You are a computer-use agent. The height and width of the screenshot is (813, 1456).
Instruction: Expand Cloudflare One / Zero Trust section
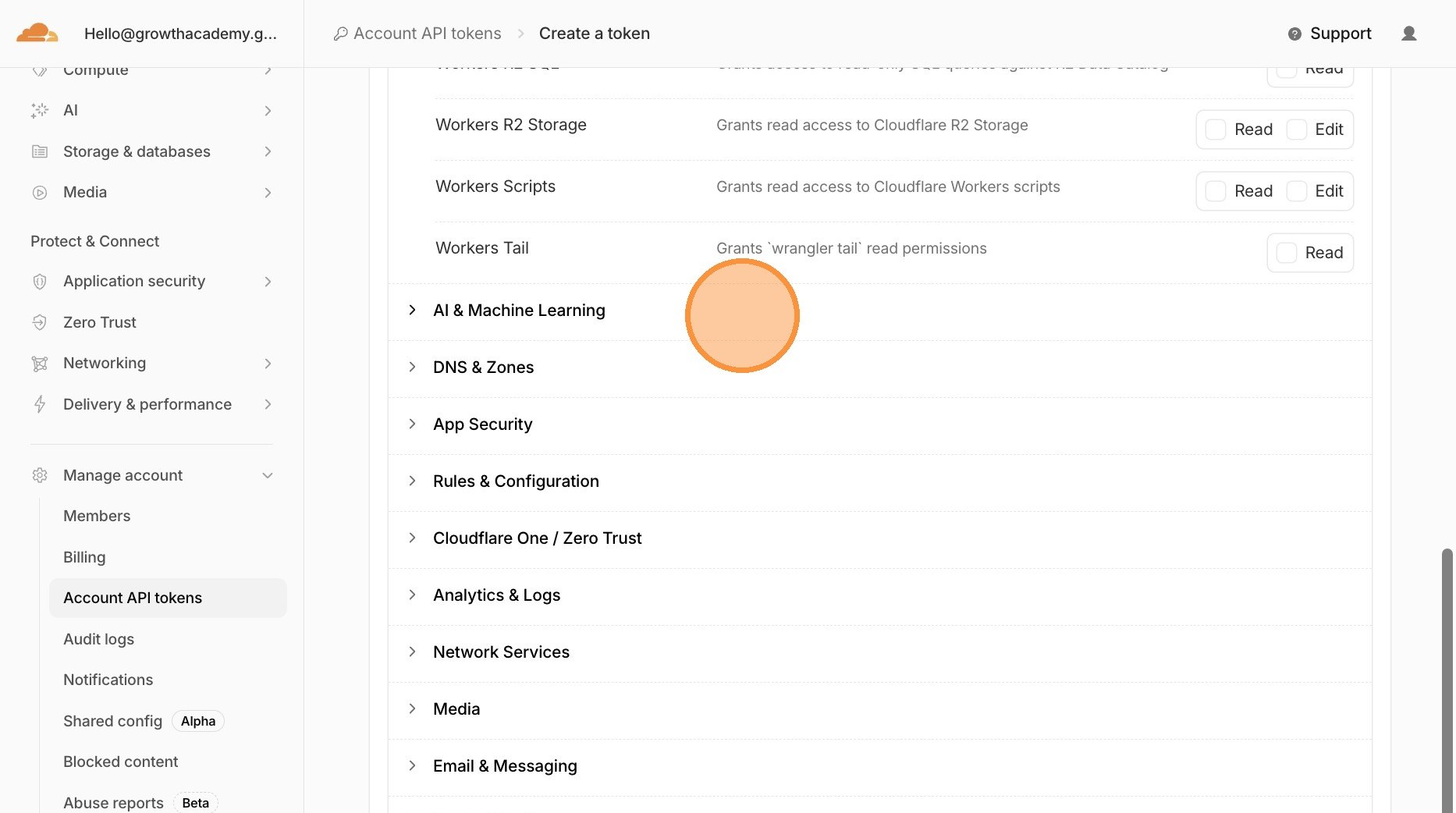879,538
